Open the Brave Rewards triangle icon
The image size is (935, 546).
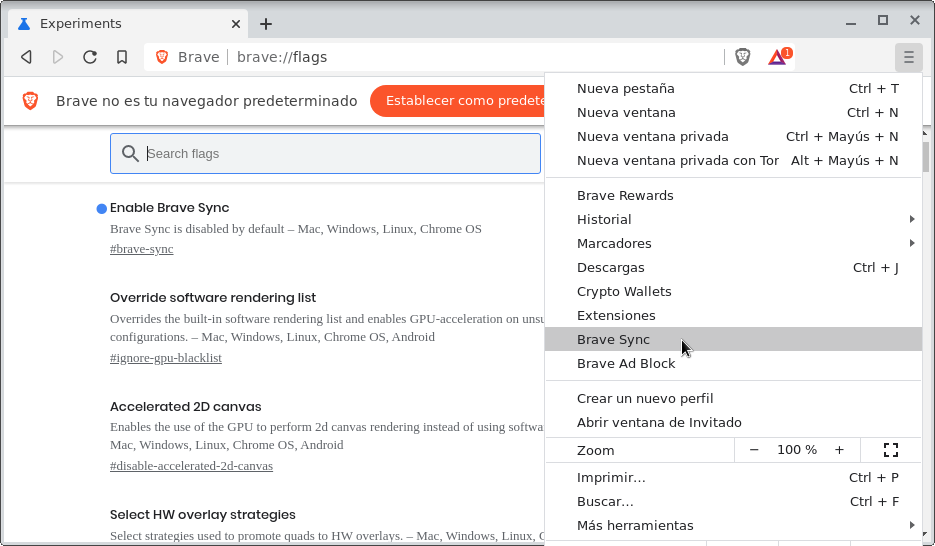(778, 57)
